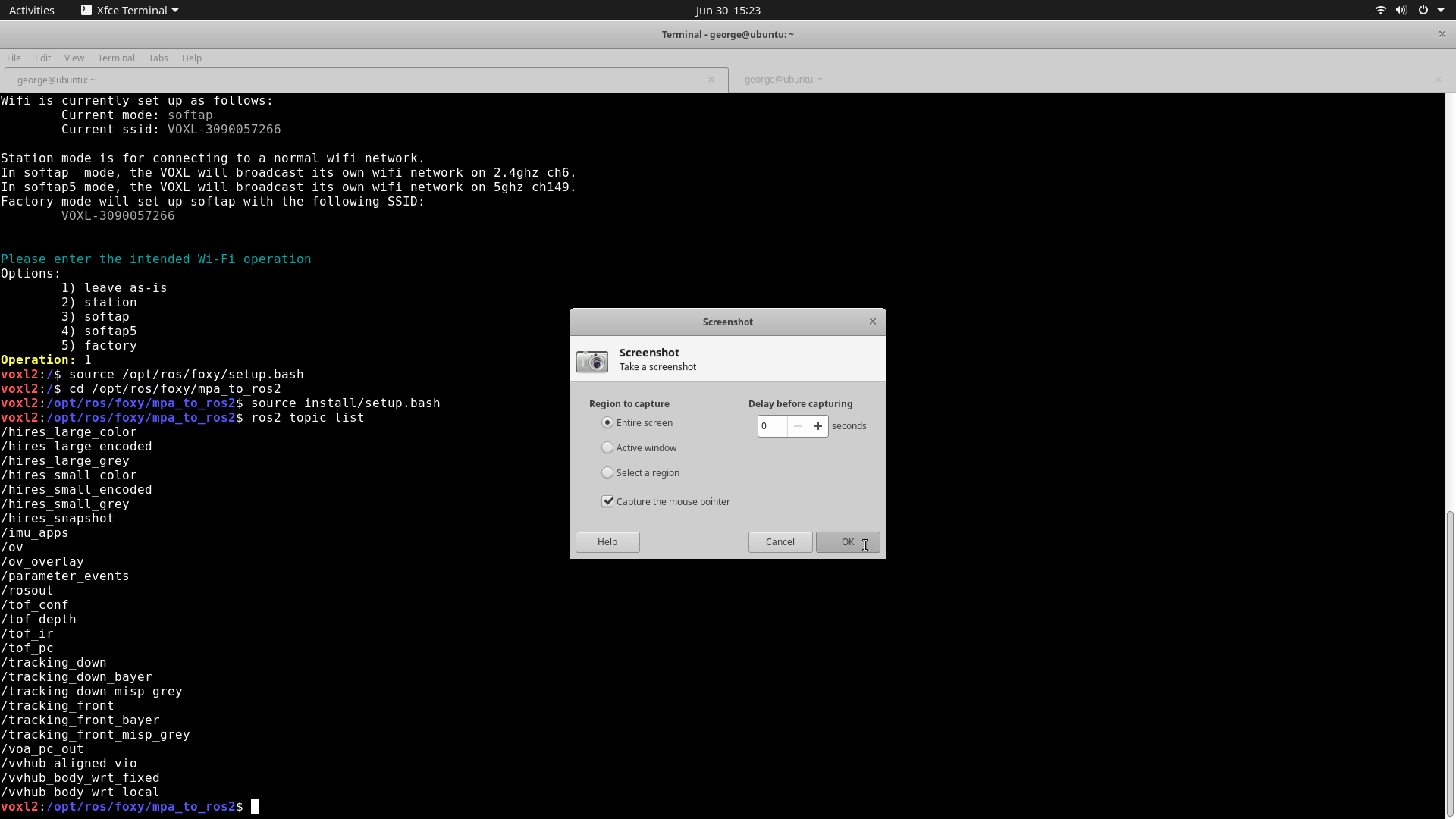Click the terminal vertical scrollbar thumb
This screenshot has height=819, width=1456.
pos(1450,664)
